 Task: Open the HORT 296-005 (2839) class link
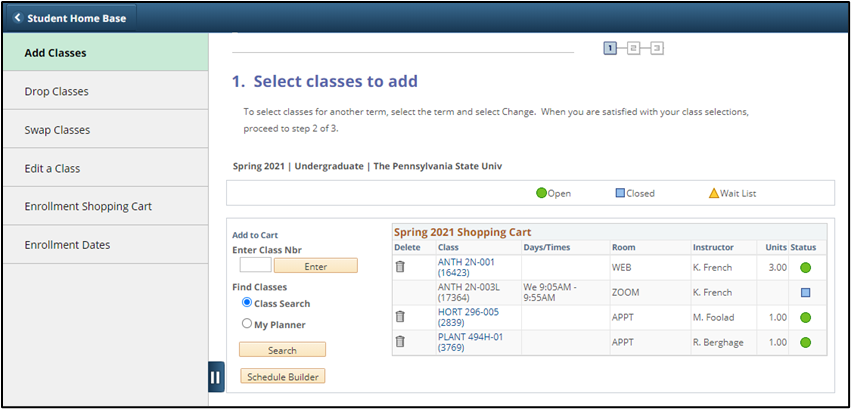click(x=468, y=317)
